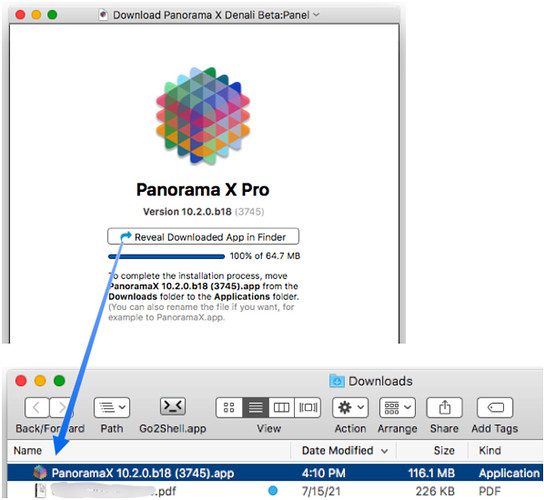Click the Application kind cell
Viewport: 544px width, 500px height.
pyautogui.click(x=509, y=473)
